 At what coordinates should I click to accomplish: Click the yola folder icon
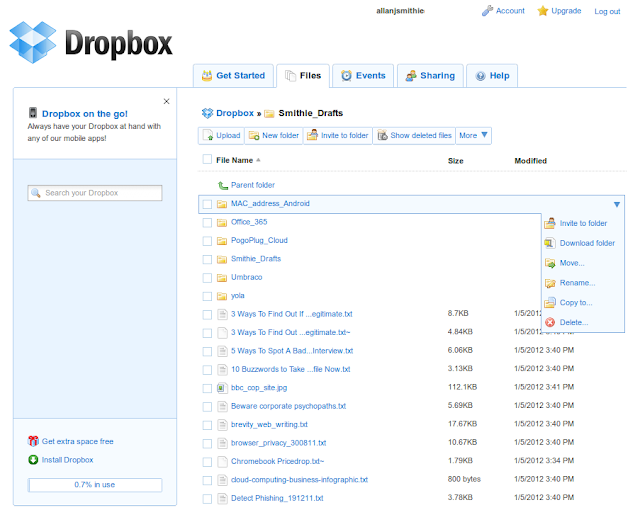[x=222, y=296]
